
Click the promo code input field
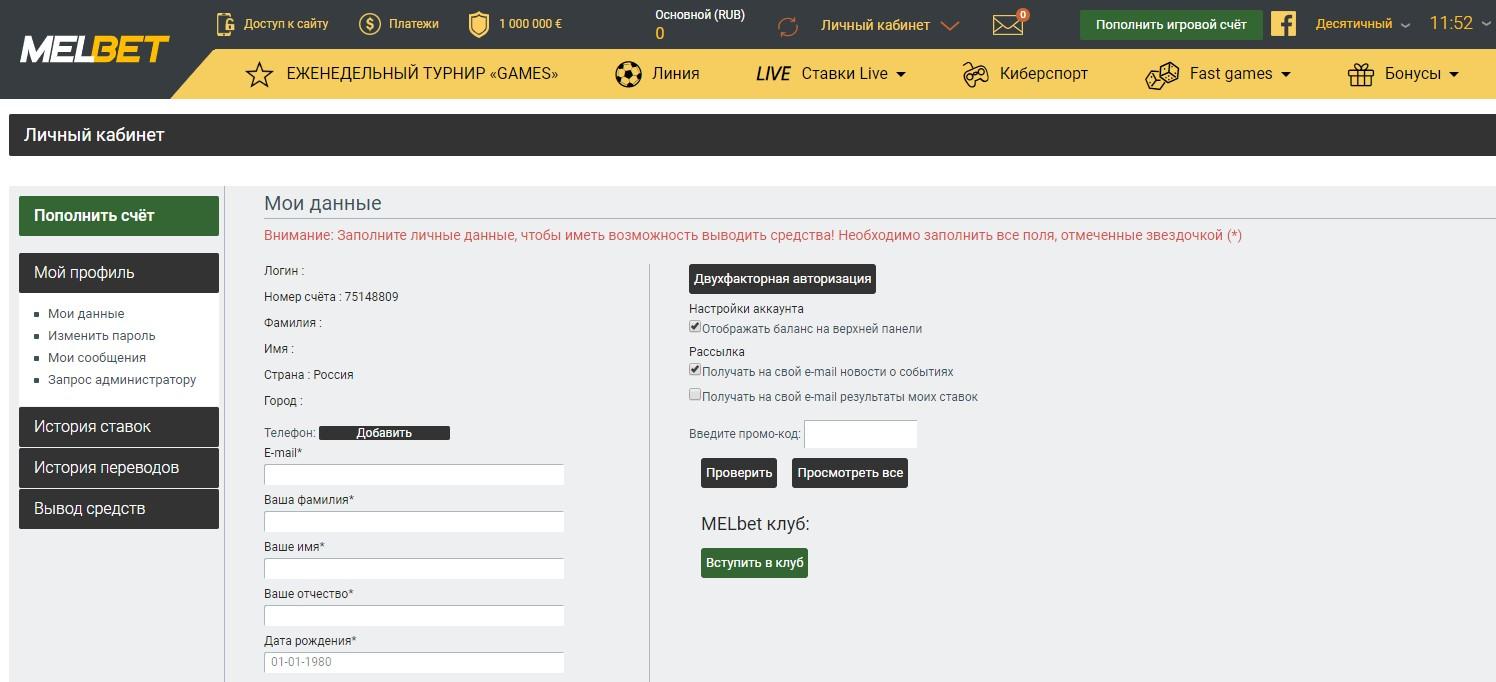[860, 434]
